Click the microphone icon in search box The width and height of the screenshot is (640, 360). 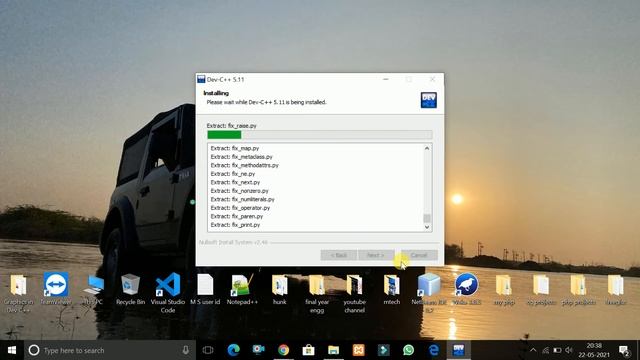coord(185,350)
